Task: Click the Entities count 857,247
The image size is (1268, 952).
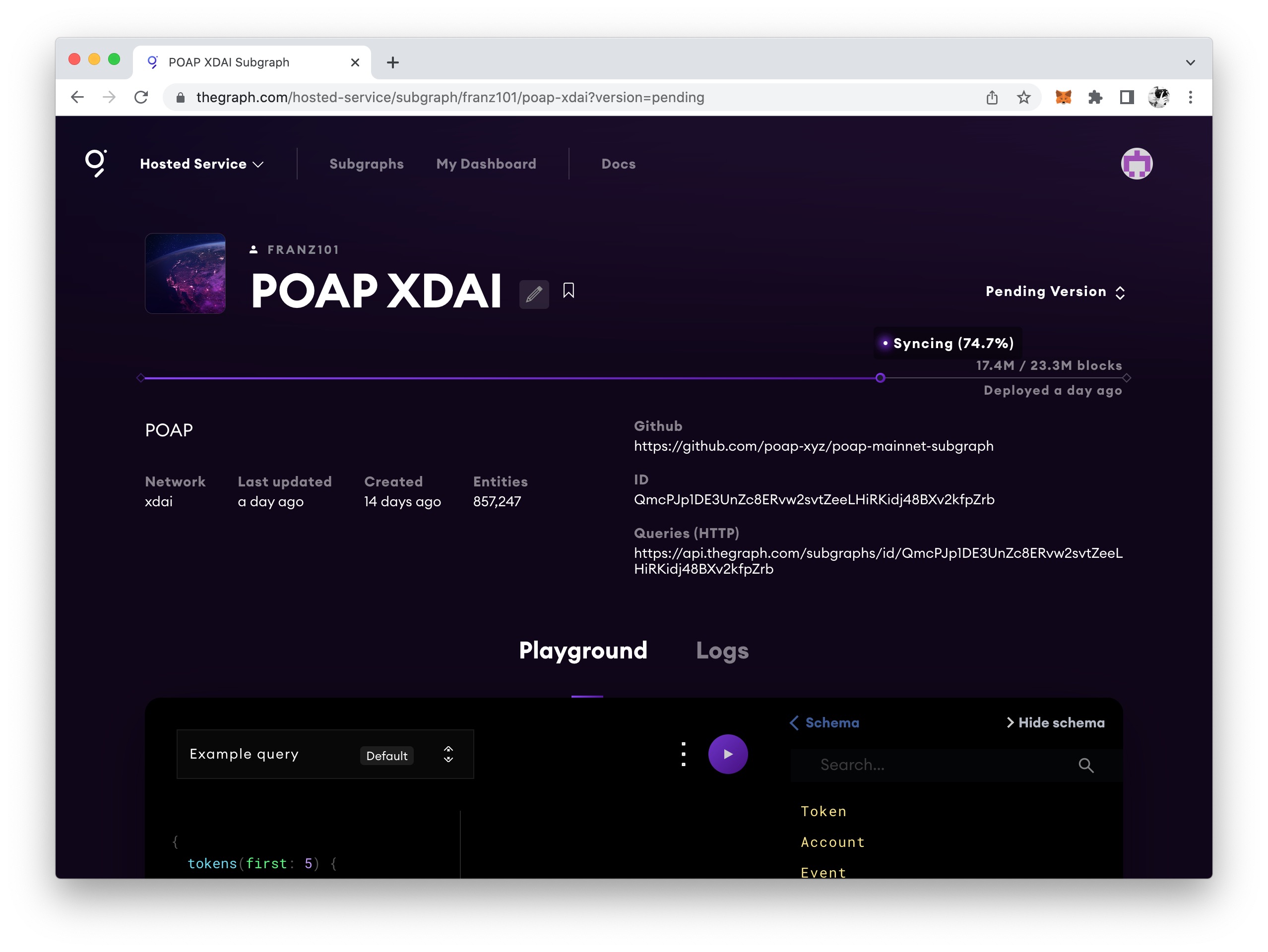Action: click(x=497, y=501)
